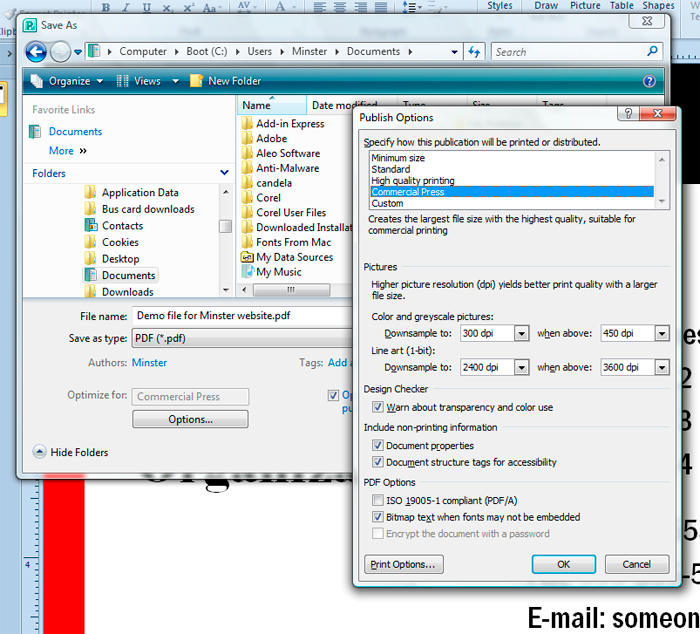Uncheck Document properties checkbox
Viewport: 700px width, 634px height.
click(x=377, y=445)
